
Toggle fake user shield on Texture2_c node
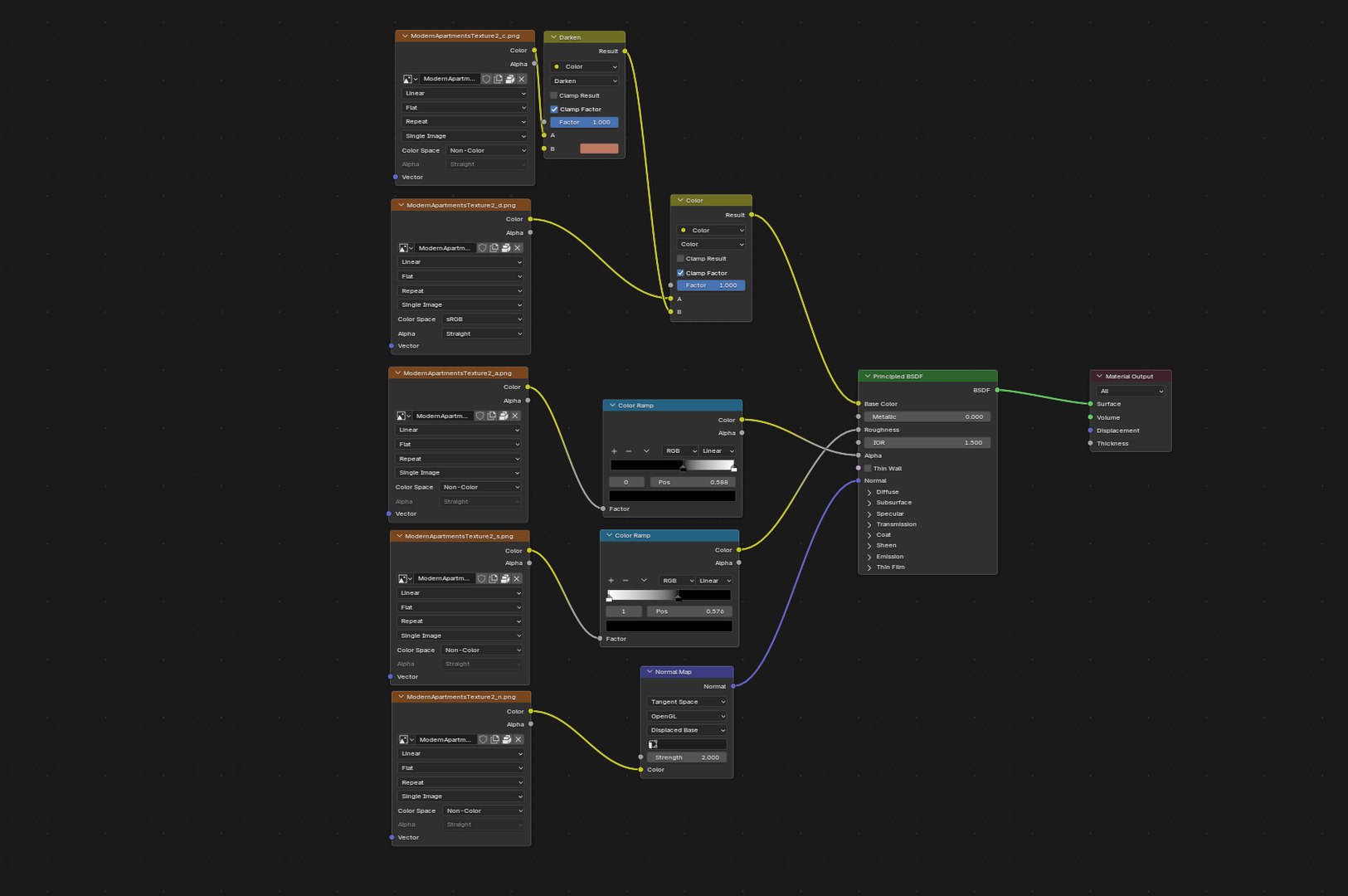pos(486,79)
